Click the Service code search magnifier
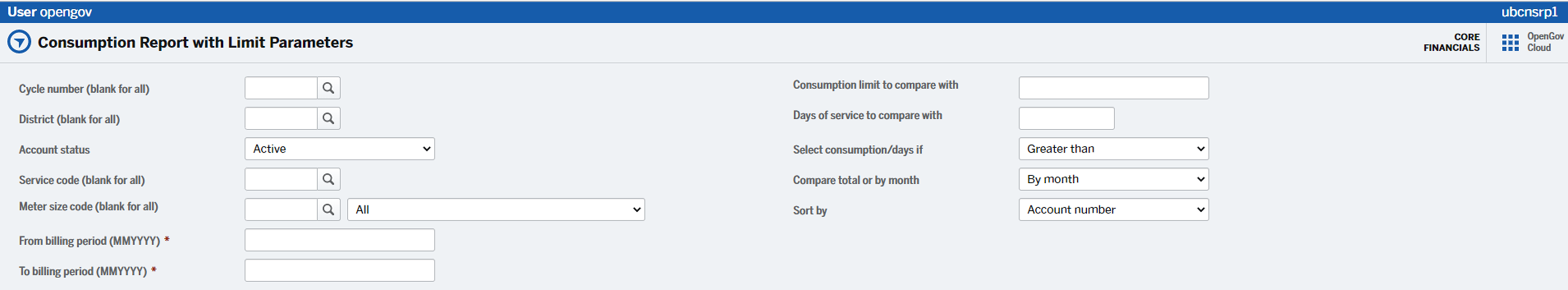The width and height of the screenshot is (1568, 290). coord(328,179)
